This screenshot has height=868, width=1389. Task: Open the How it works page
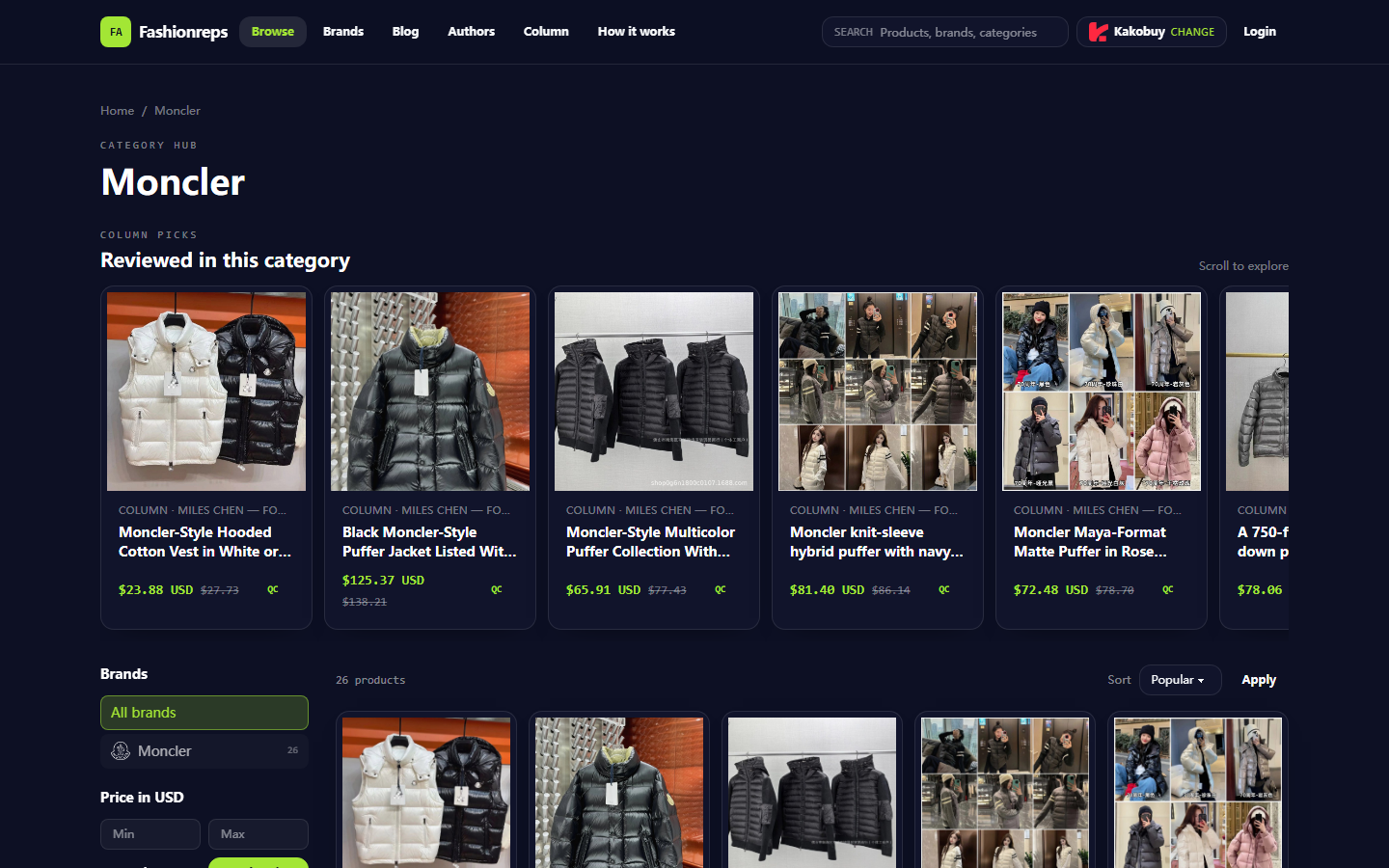click(x=637, y=32)
